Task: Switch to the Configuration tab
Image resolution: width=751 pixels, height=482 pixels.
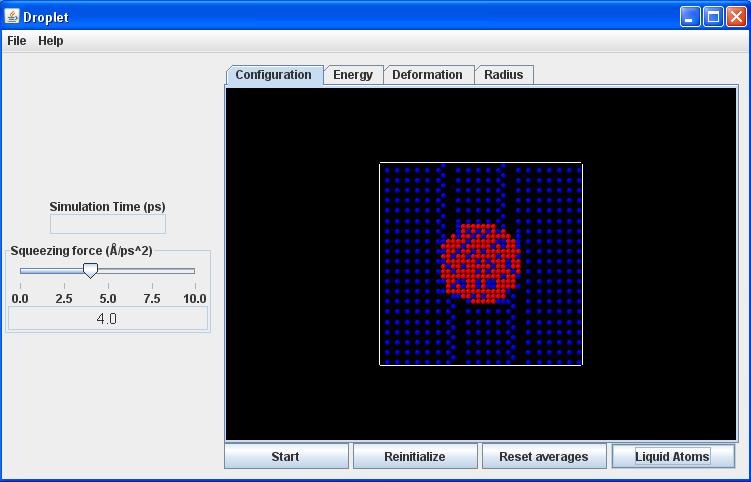Action: (274, 75)
